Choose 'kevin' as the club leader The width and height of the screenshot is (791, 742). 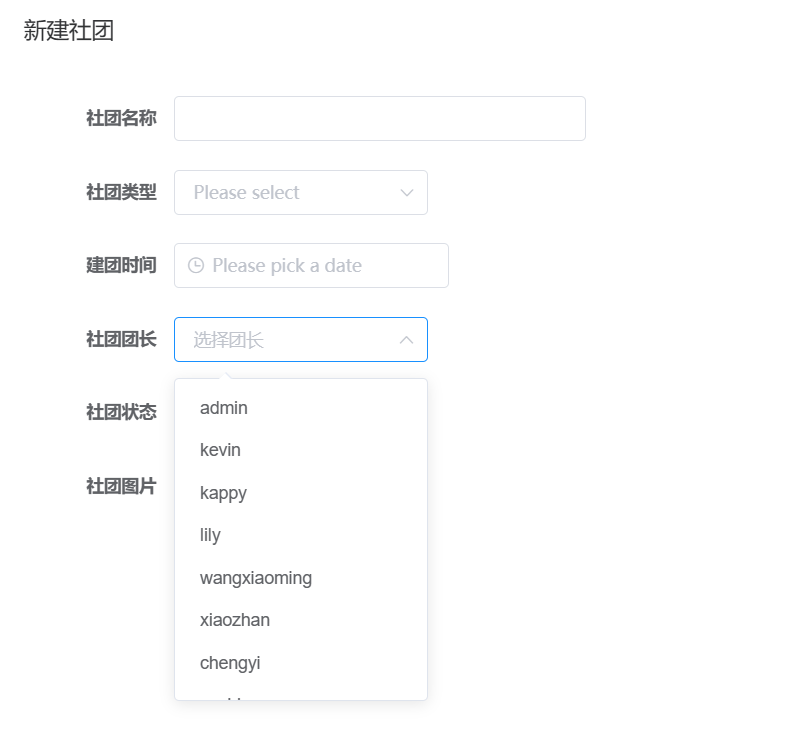(220, 450)
